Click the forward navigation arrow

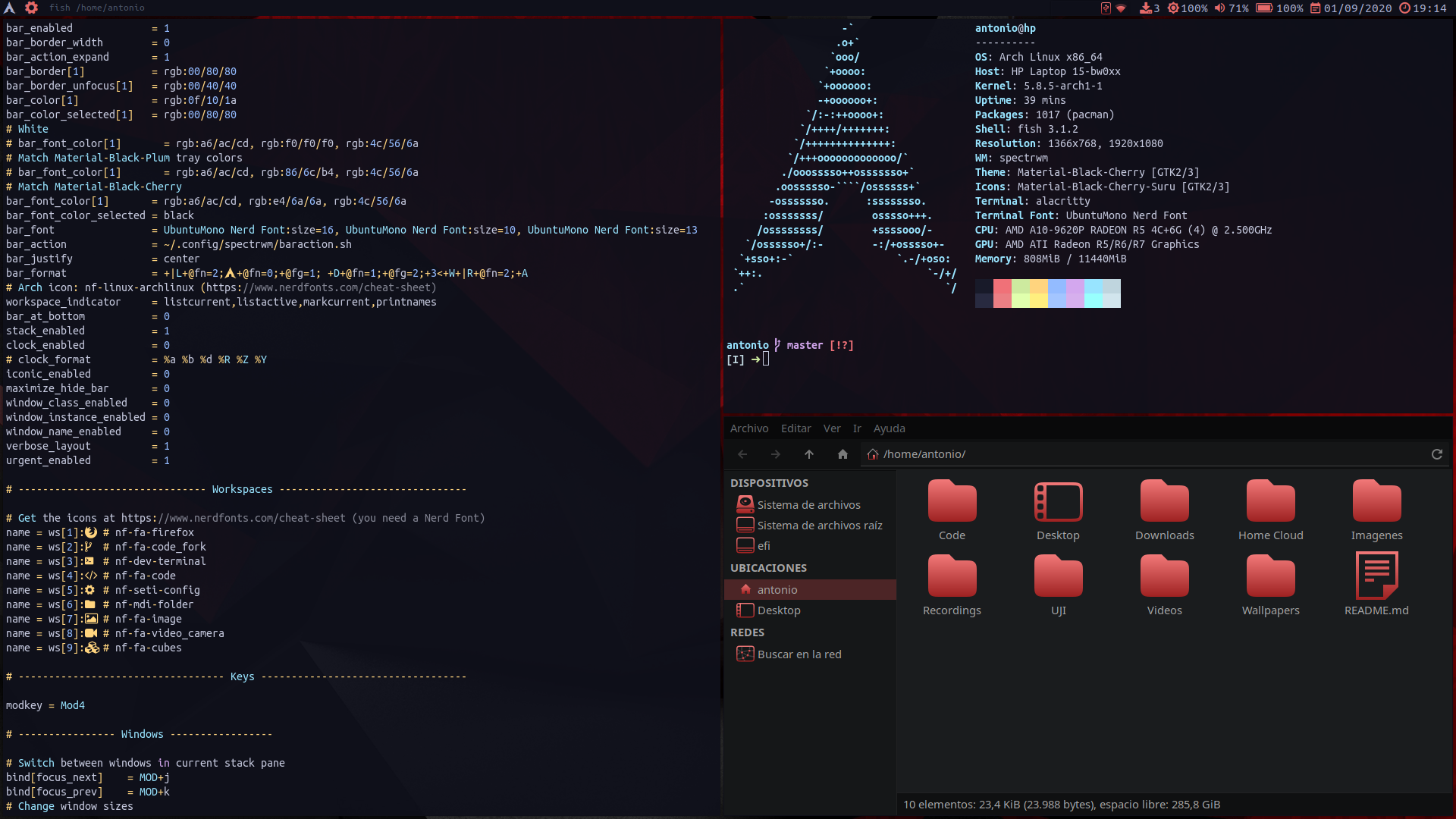(x=775, y=454)
